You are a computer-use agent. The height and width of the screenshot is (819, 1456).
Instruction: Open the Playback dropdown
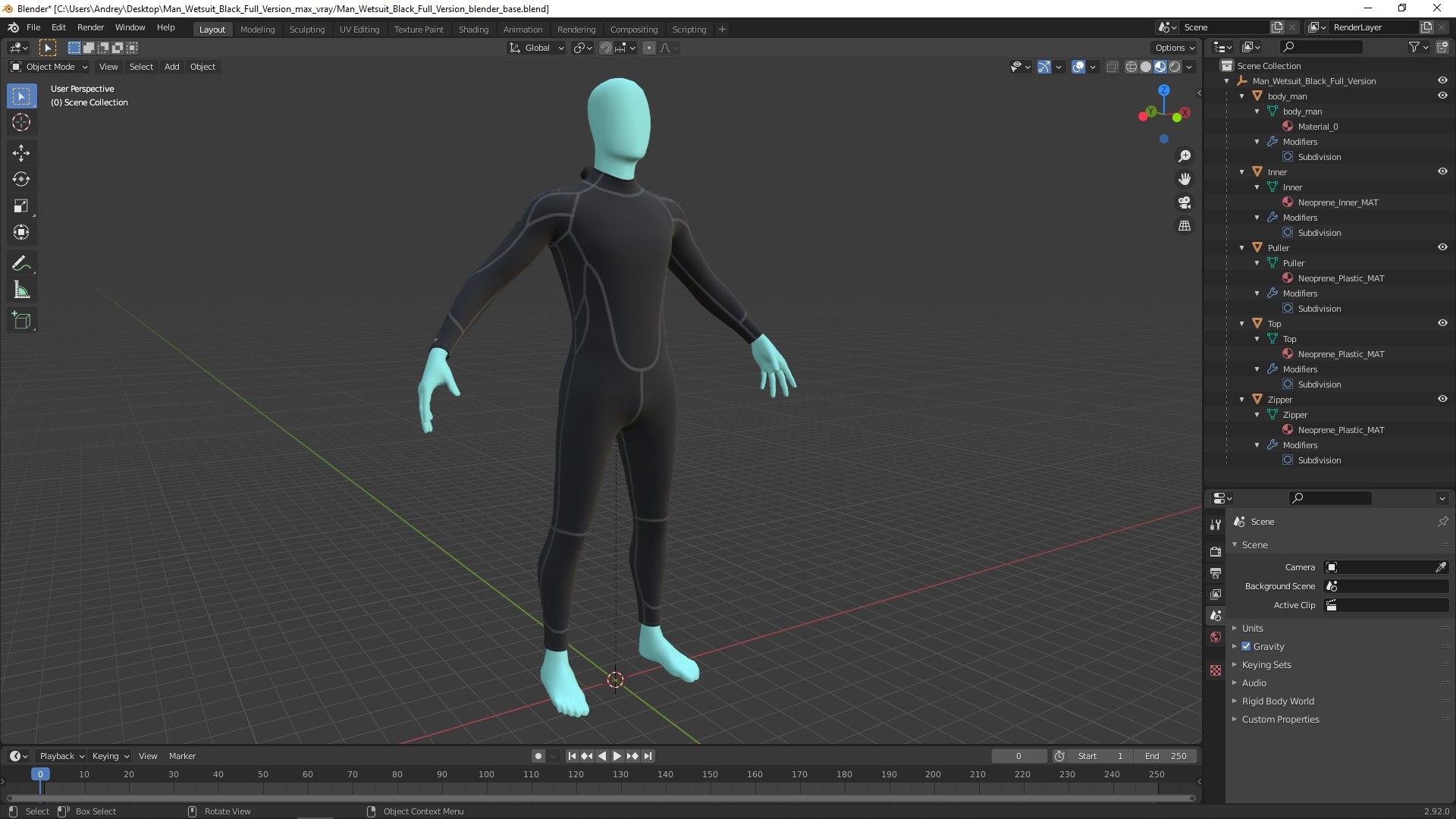(x=61, y=756)
